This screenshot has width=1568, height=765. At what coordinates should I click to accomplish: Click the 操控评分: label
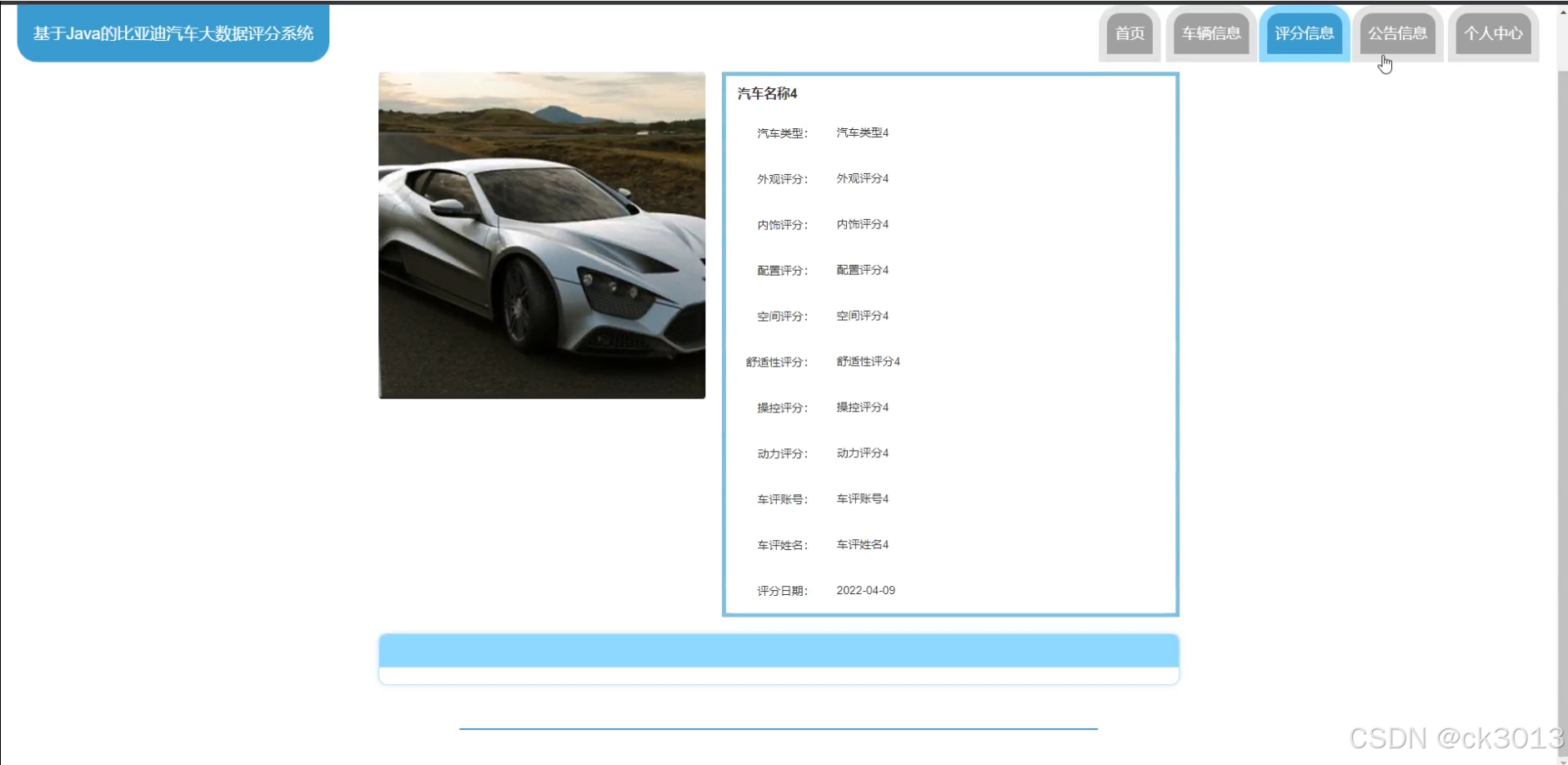(782, 408)
